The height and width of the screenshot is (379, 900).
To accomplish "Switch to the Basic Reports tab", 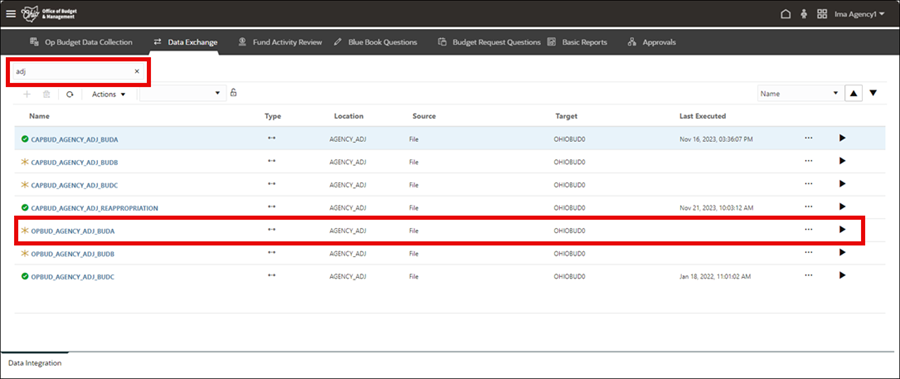I will pyautogui.click(x=577, y=42).
